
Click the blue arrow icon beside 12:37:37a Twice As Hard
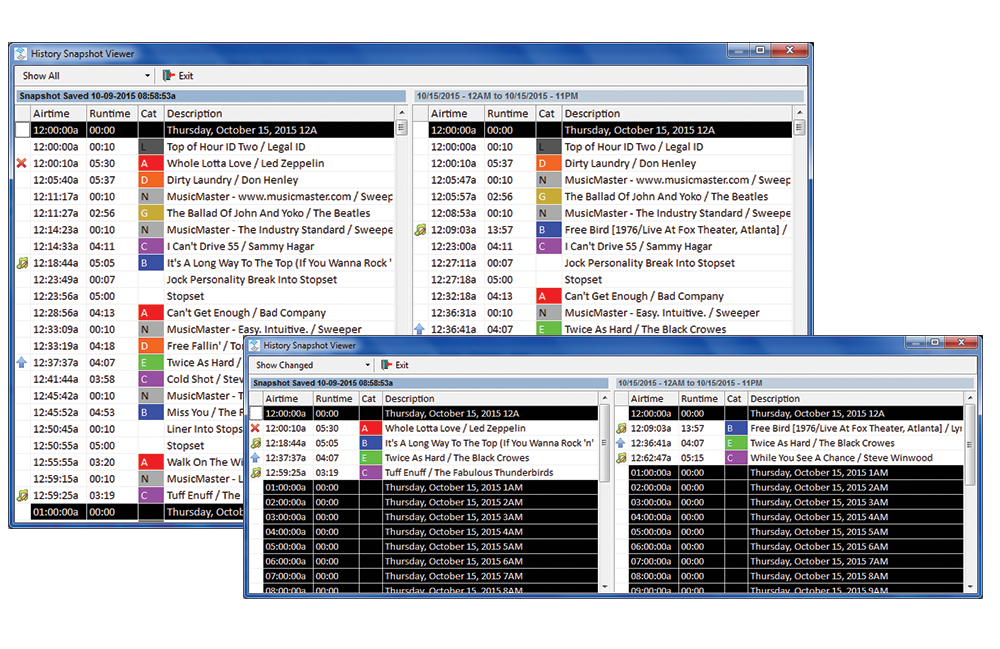pos(256,458)
